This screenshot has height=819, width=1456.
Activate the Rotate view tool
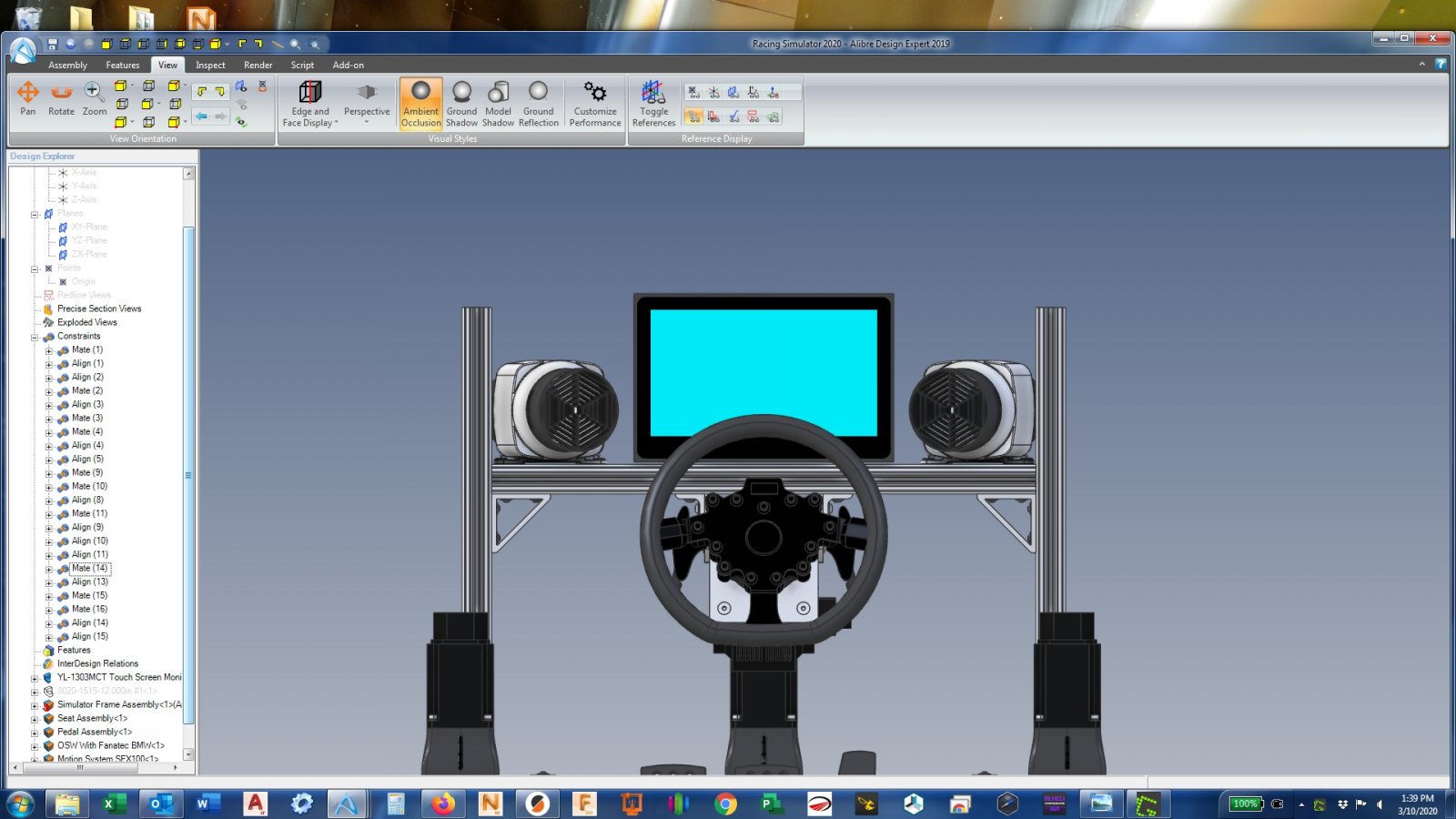click(x=61, y=98)
